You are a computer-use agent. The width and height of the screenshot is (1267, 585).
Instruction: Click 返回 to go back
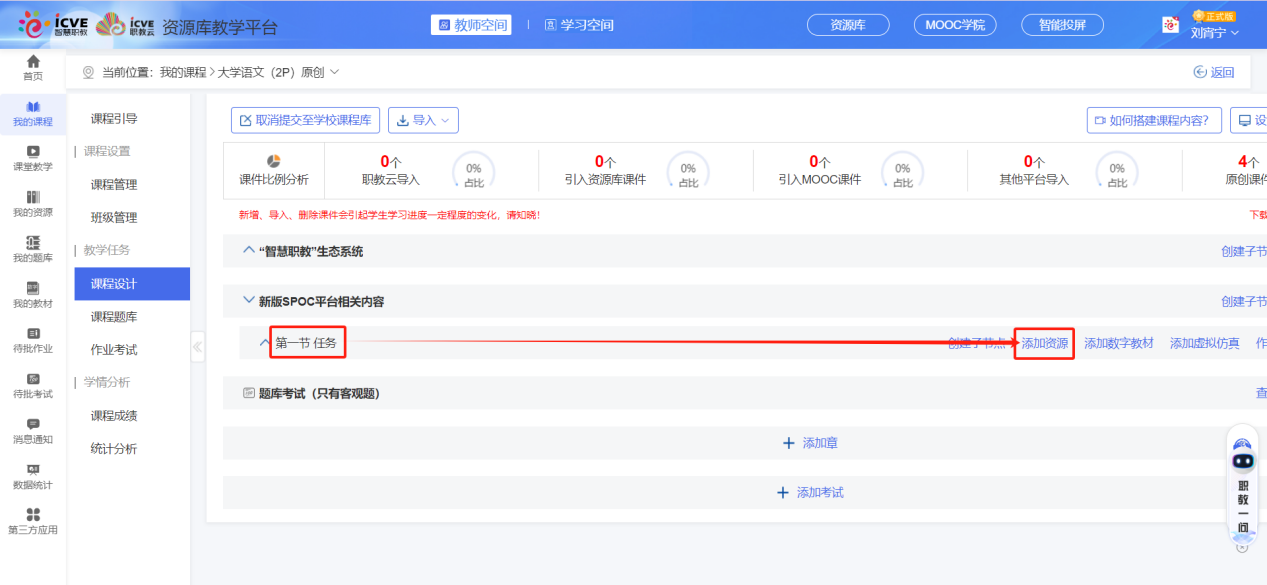click(x=1214, y=72)
